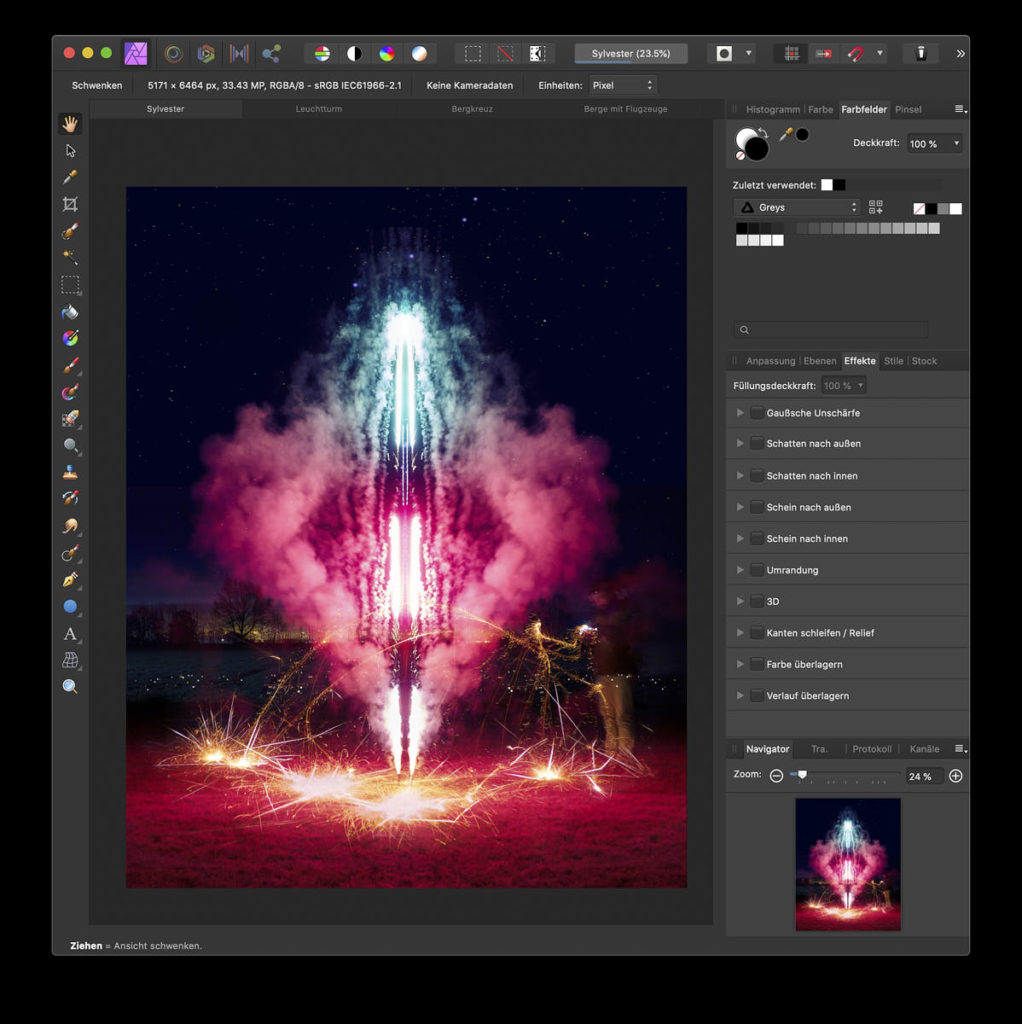This screenshot has width=1022, height=1024.
Task: Expand Verlauf überlagern settings
Action: coord(740,696)
